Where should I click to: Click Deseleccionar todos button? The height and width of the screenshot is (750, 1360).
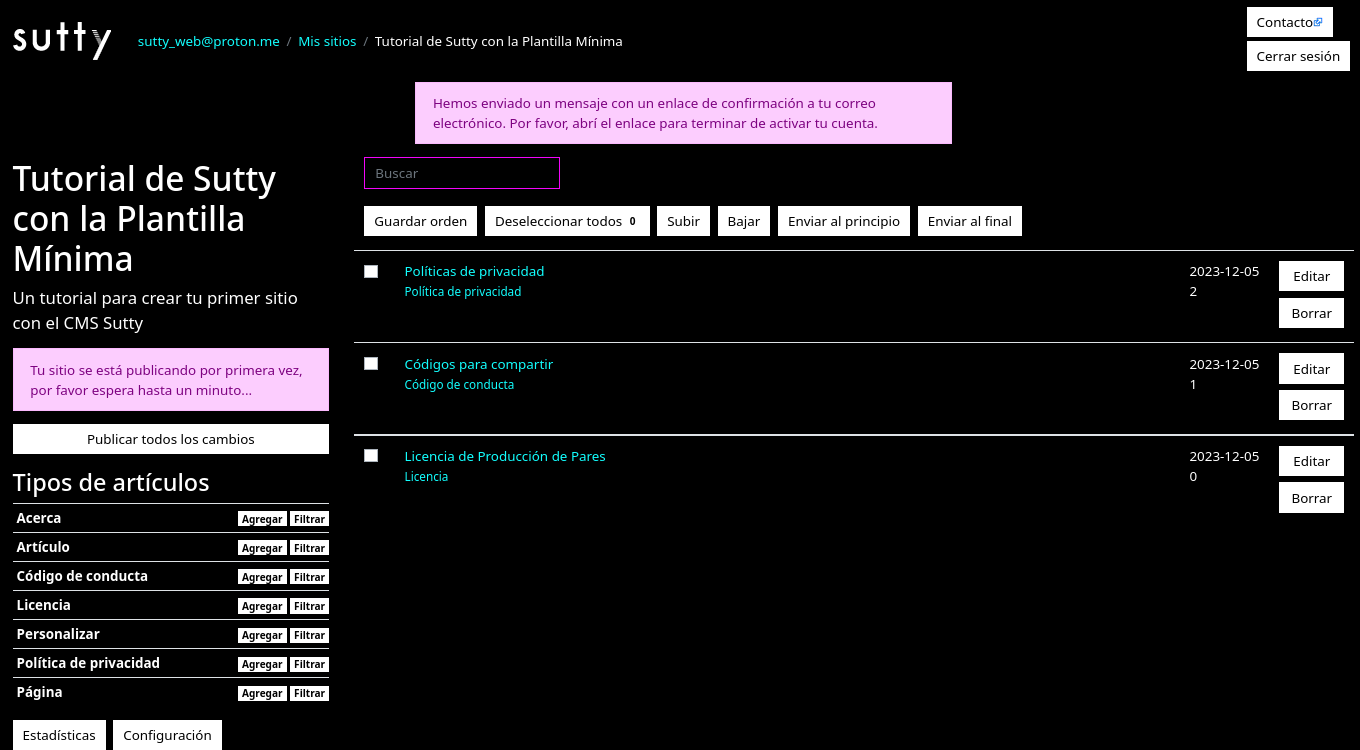[566, 221]
